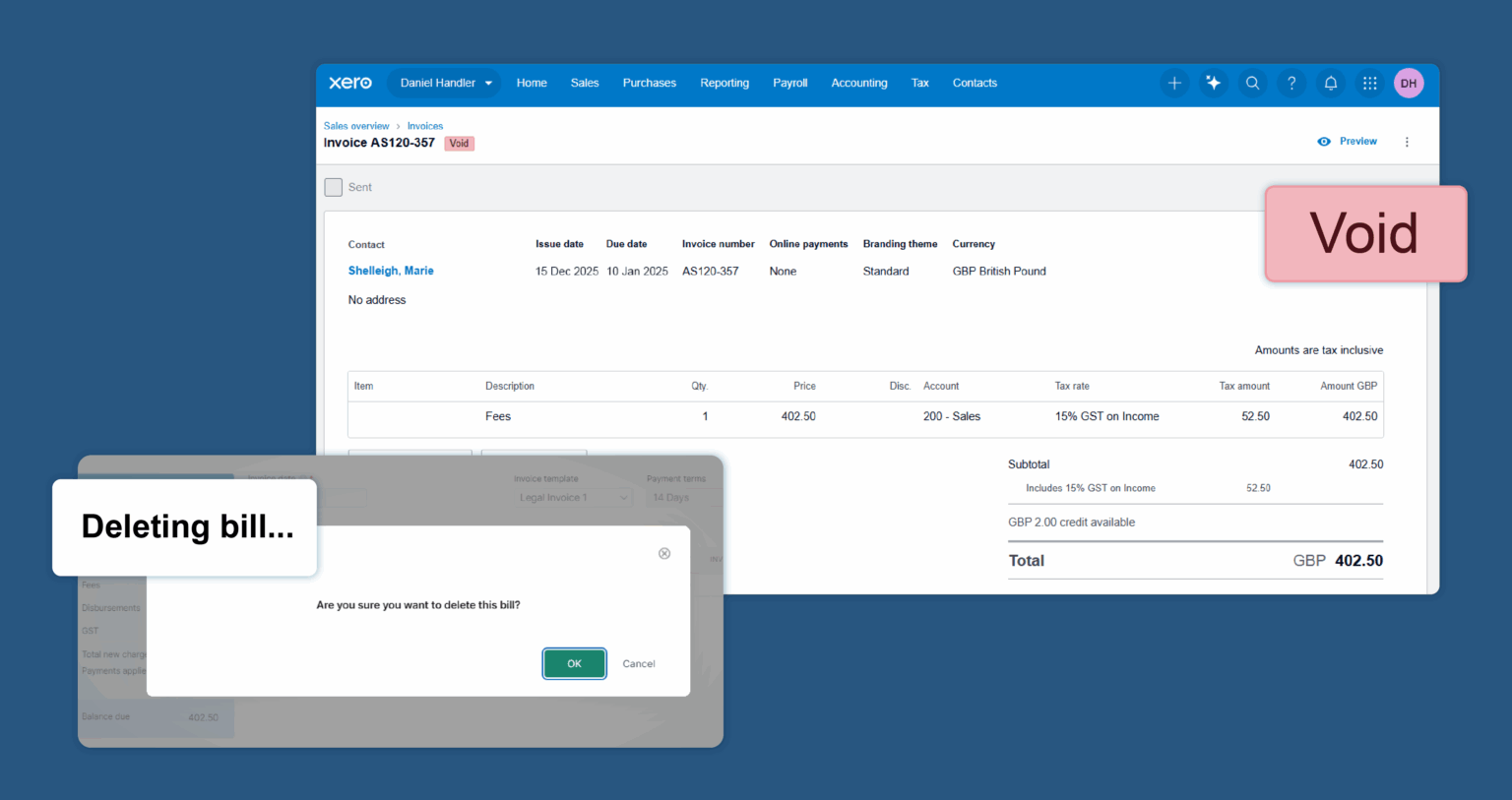Open the Daniel Handler organisation dropdown
Screen dimensions: 1512x800
(x=445, y=83)
